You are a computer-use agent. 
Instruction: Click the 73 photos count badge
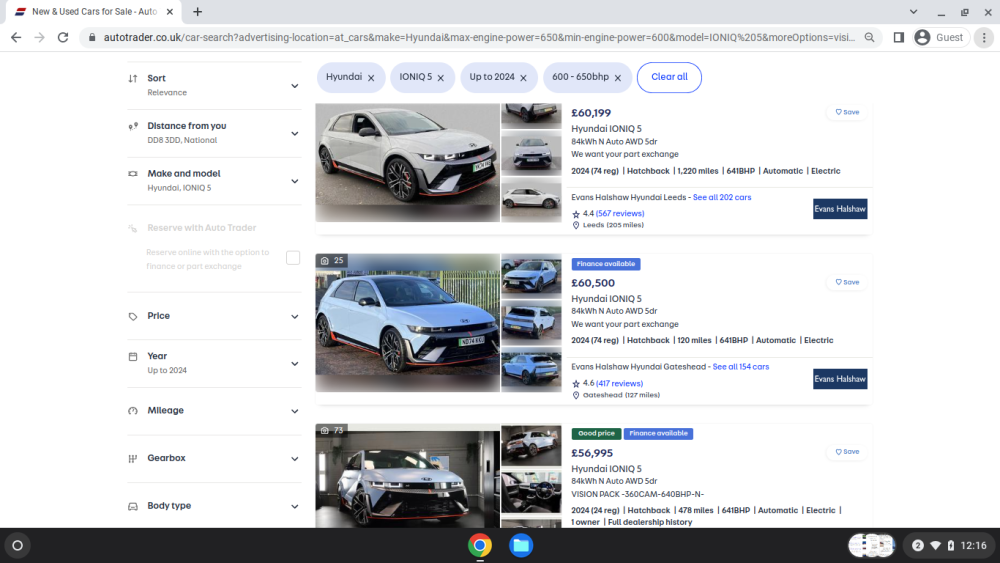332,430
